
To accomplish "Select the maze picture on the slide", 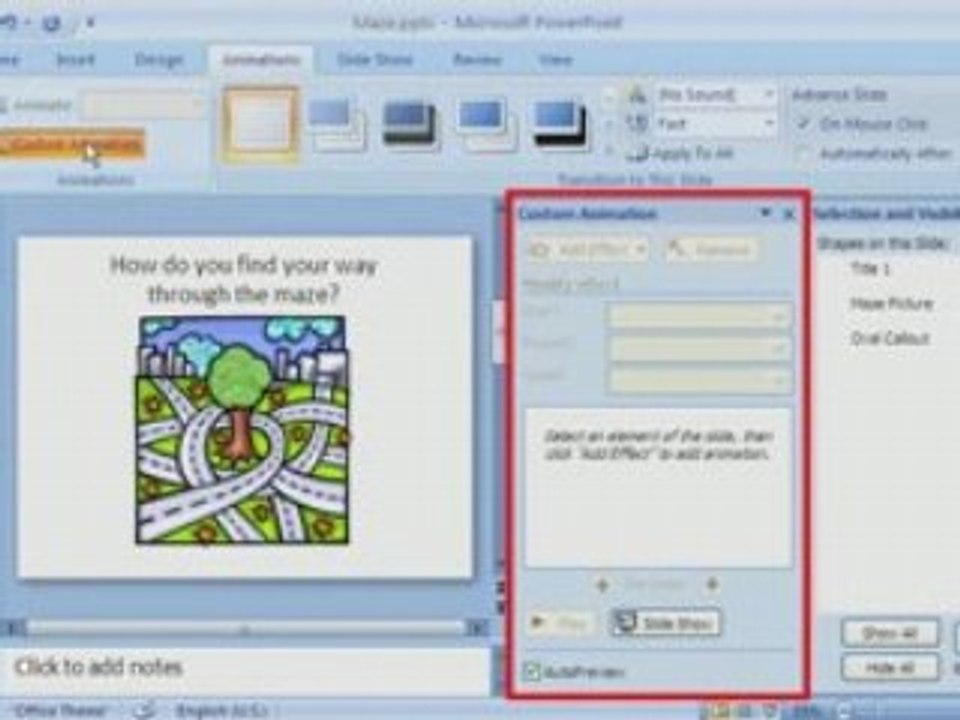I will [x=242, y=430].
